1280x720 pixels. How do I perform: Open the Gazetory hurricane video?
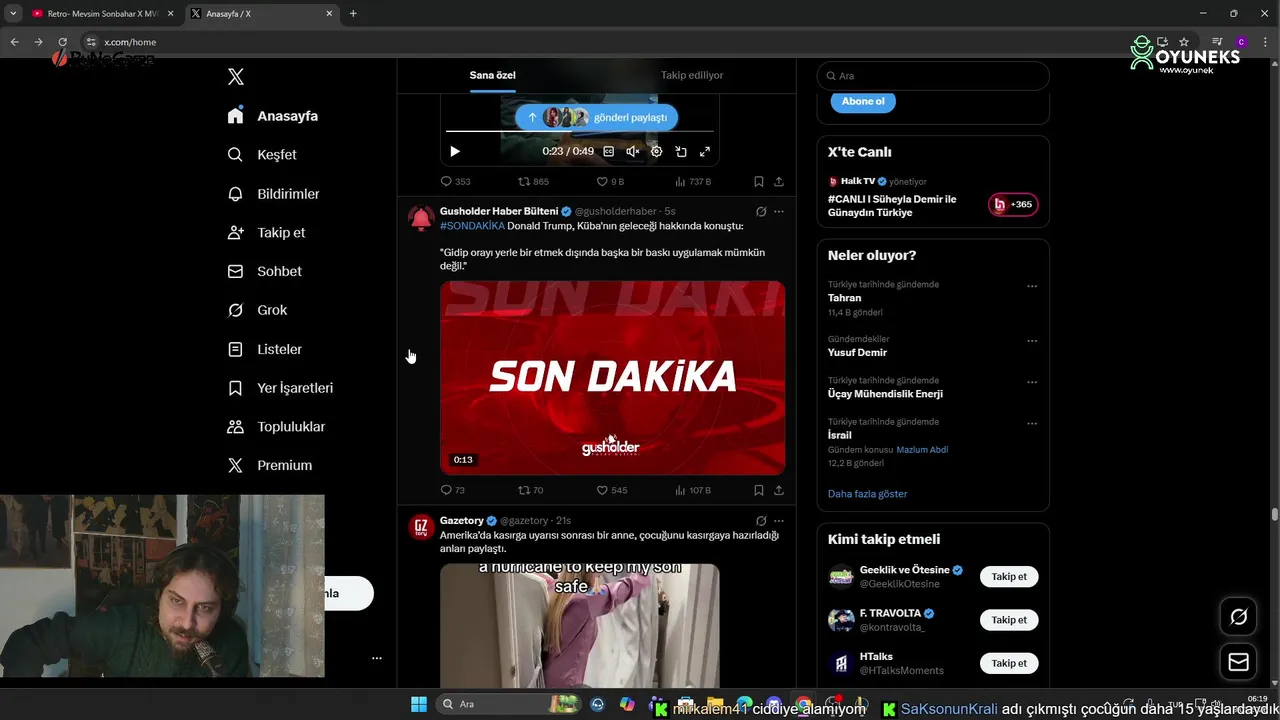coord(580,625)
